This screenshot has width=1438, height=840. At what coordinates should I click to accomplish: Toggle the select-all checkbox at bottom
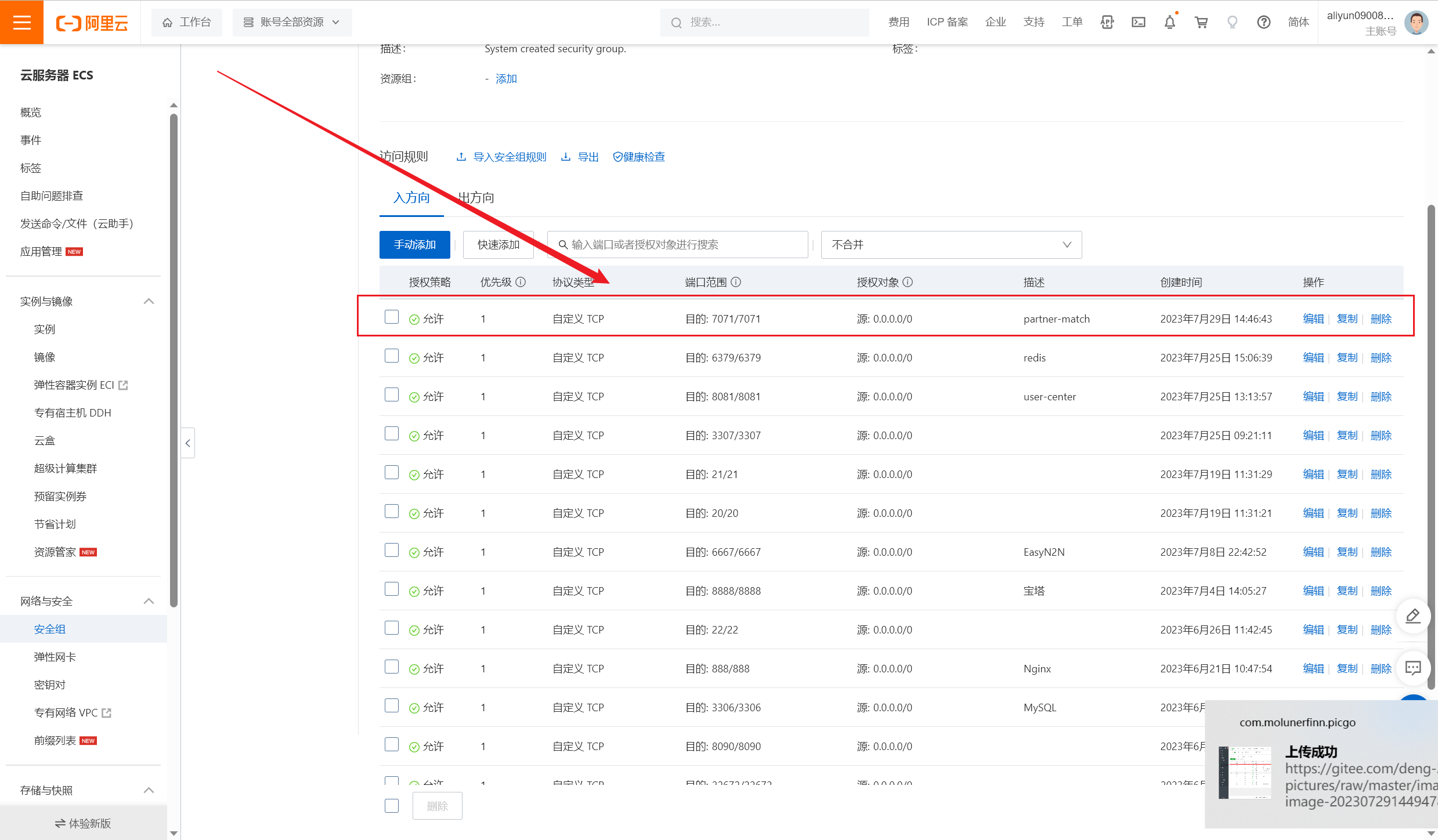[x=392, y=806]
